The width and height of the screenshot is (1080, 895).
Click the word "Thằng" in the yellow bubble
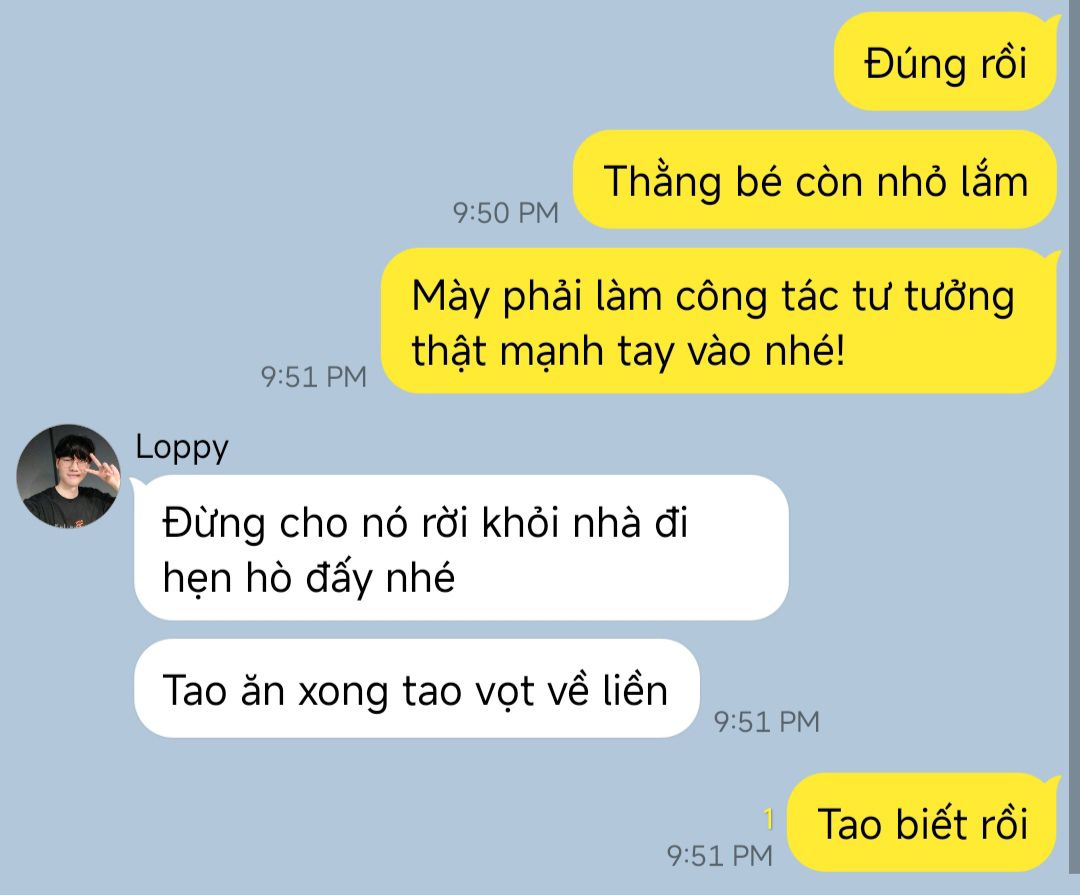[x=662, y=182]
